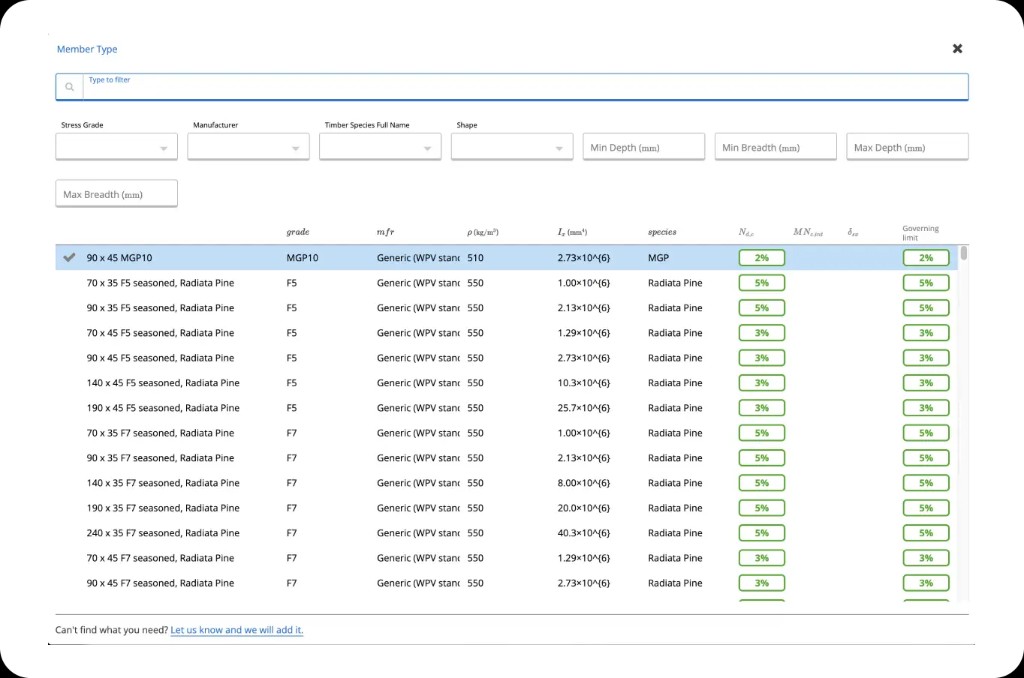Click inside the Min Depth (mm) field
Screen dimensions: 1024x678
[643, 146]
